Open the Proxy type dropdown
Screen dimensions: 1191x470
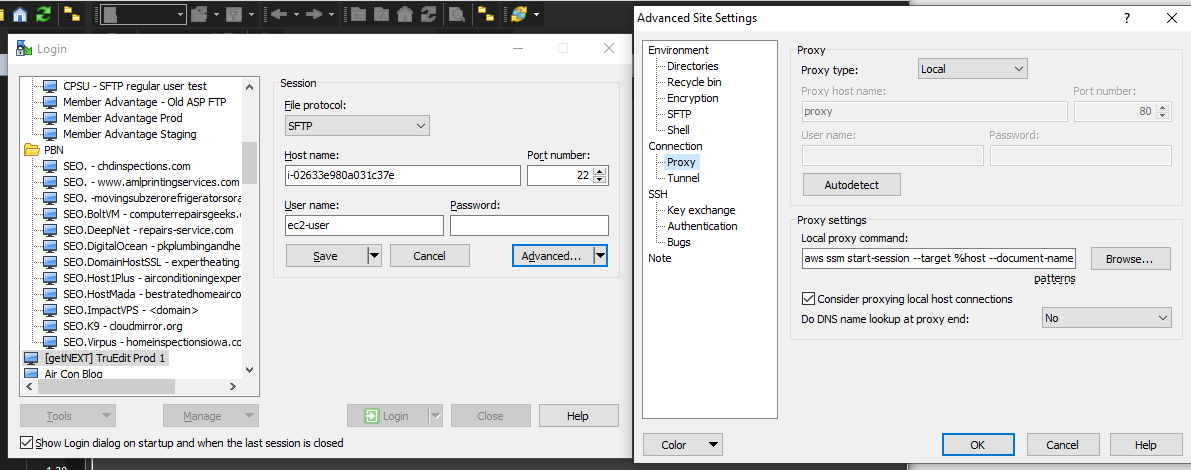[x=972, y=69]
